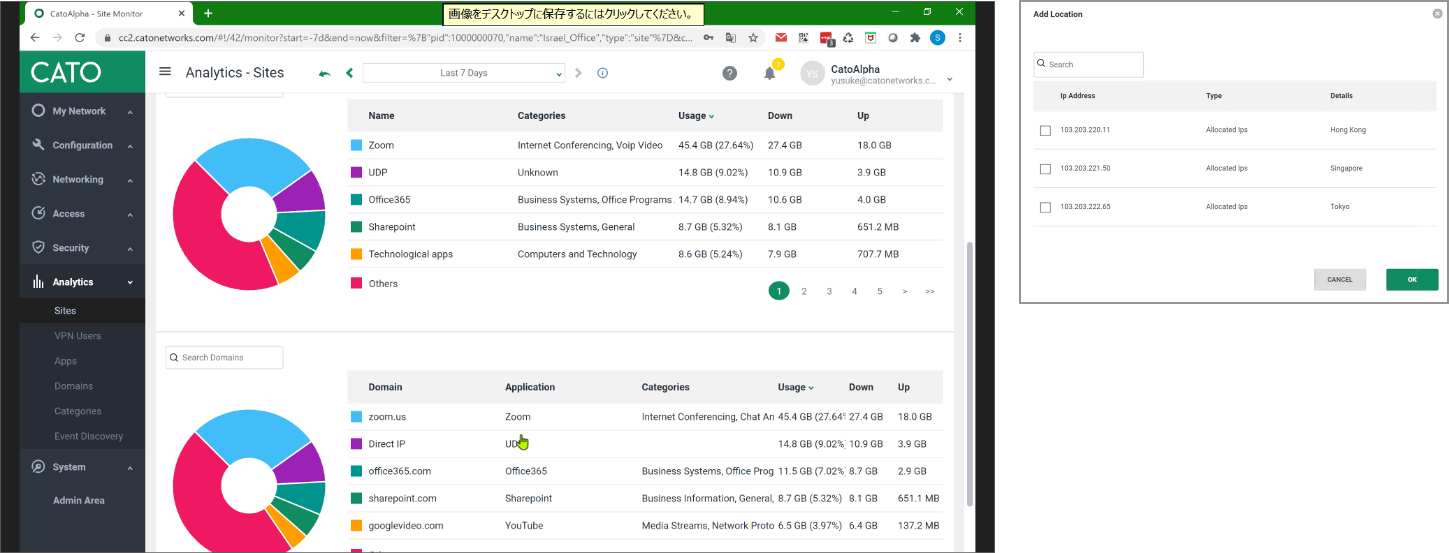The image size is (1449, 553).
Task: Click the zoom.us domain row
Action: point(645,417)
